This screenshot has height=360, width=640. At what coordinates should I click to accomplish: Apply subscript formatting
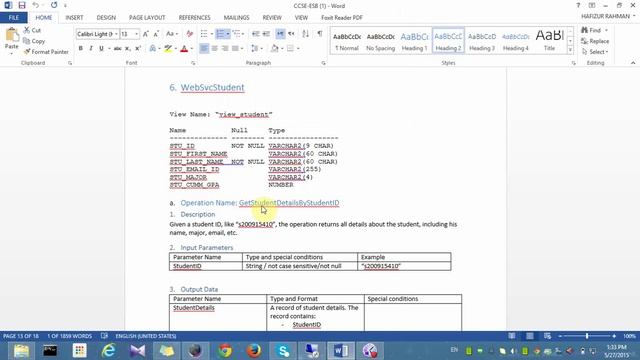click(x=128, y=49)
